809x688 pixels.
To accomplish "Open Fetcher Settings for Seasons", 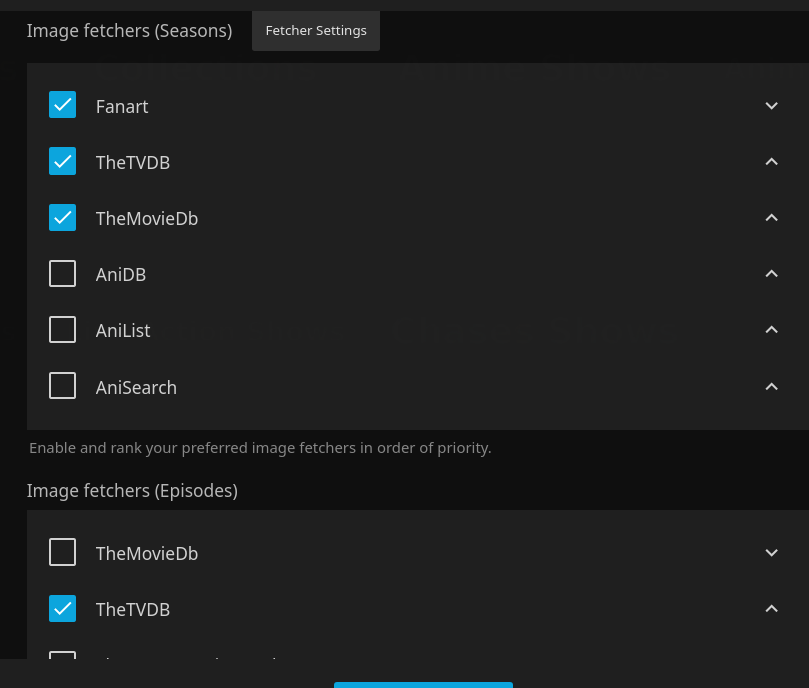I will [316, 30].
